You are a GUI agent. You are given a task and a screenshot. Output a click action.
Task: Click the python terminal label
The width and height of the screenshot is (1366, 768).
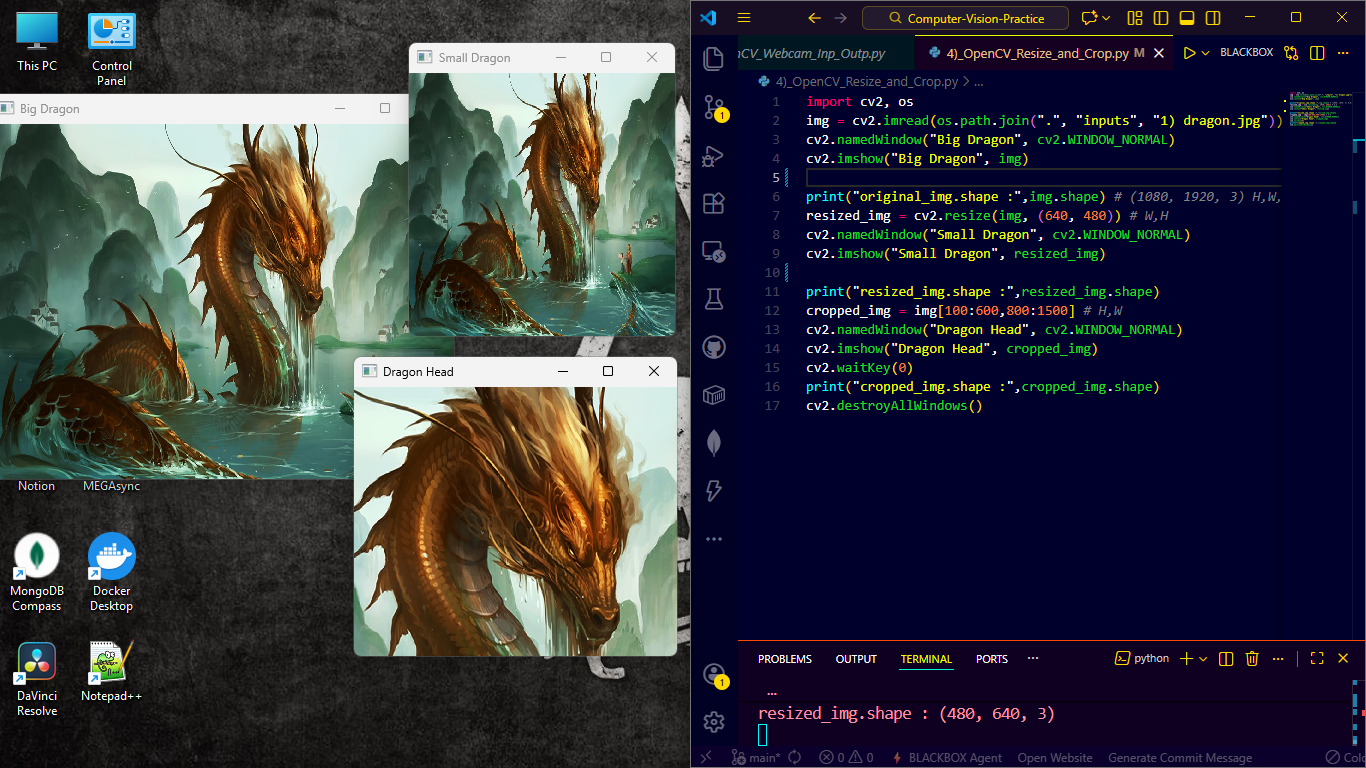1142,658
